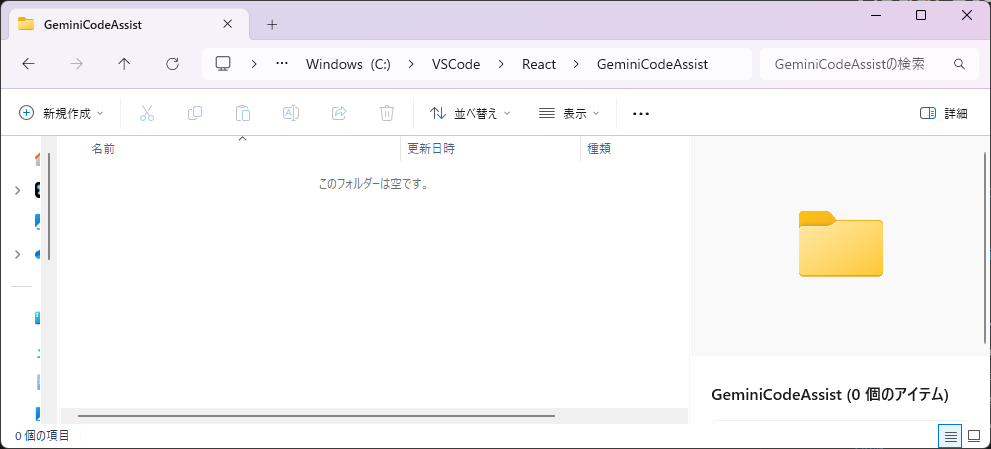Click the navigation pane vertical scrollbar
991x449 pixels.
[x=49, y=206]
